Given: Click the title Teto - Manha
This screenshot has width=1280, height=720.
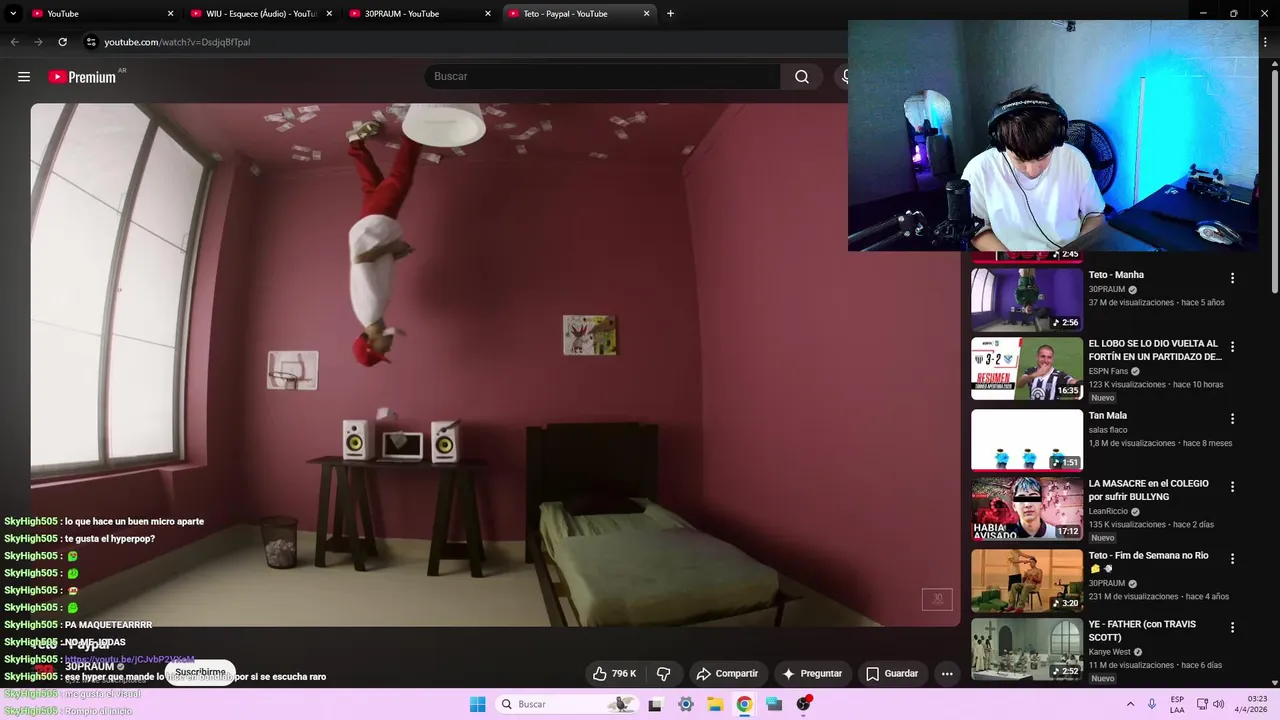Looking at the screenshot, I should [1116, 275].
